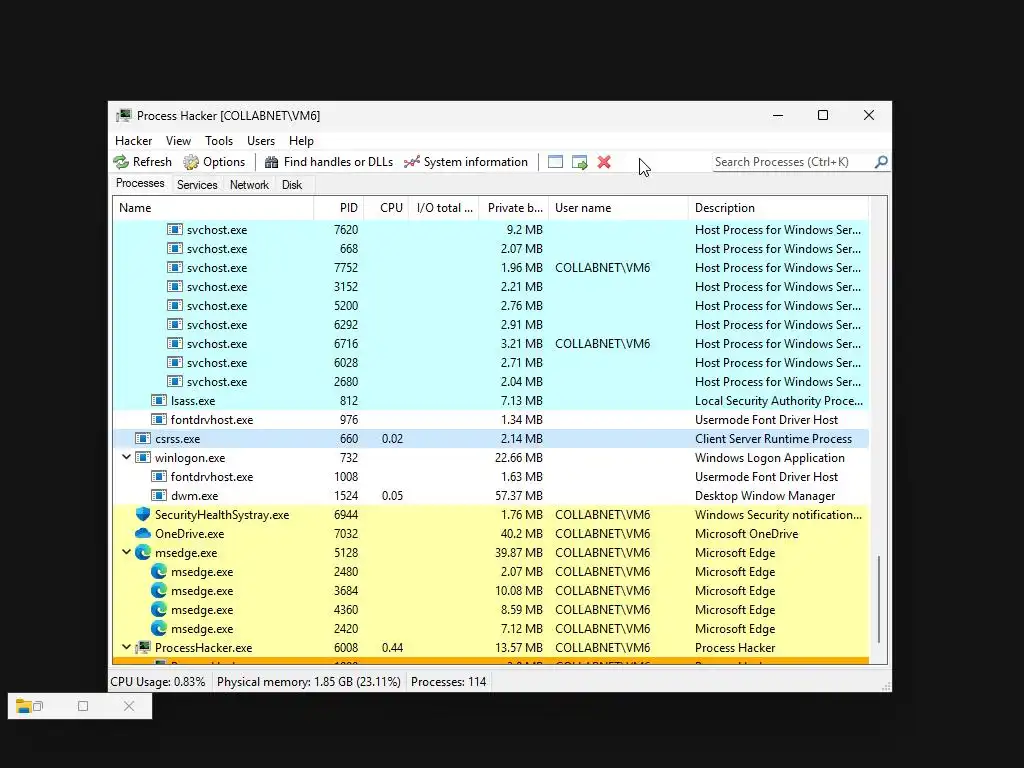Click the winlogon.exe process icon
Viewport: 1024px width, 768px height.
point(142,458)
